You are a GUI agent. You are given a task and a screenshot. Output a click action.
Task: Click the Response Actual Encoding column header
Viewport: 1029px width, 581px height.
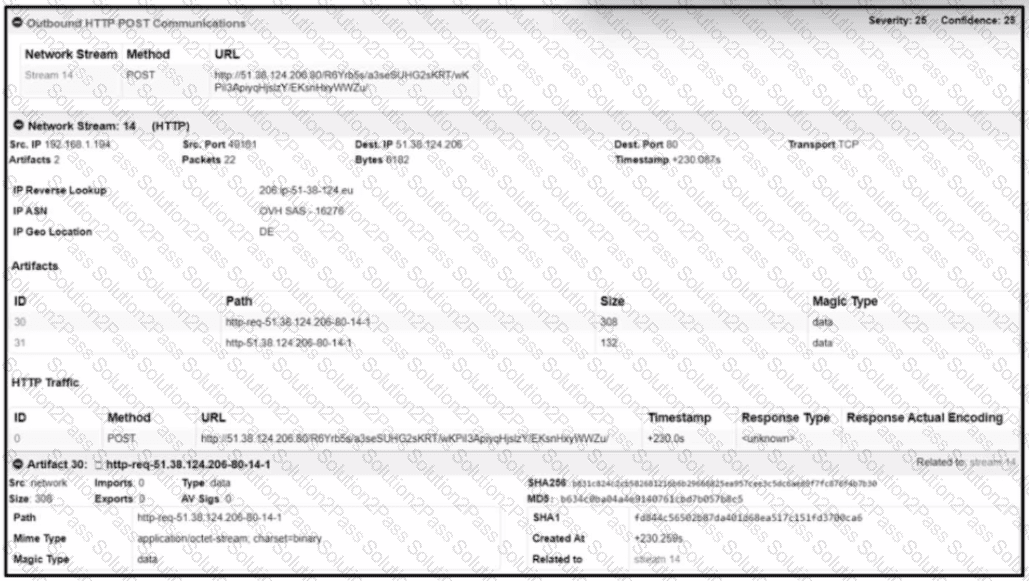pos(924,417)
